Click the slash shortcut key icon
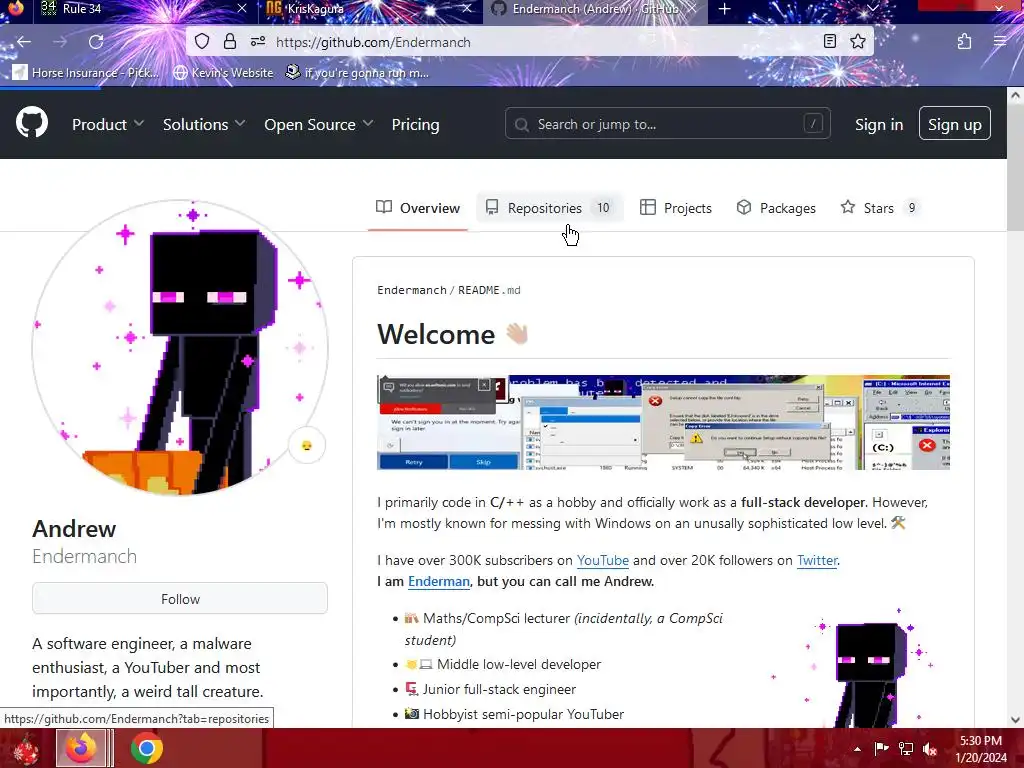This screenshot has width=1024, height=768. [813, 123]
